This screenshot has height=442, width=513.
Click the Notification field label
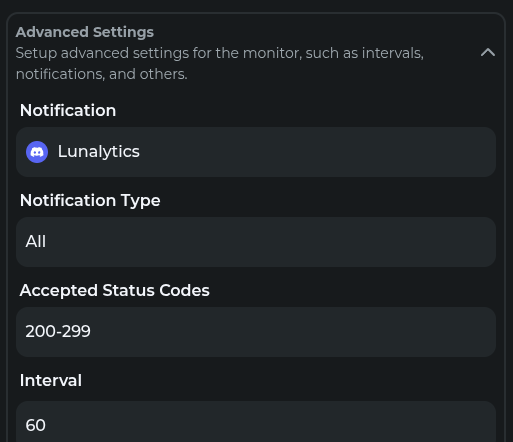[x=68, y=110]
